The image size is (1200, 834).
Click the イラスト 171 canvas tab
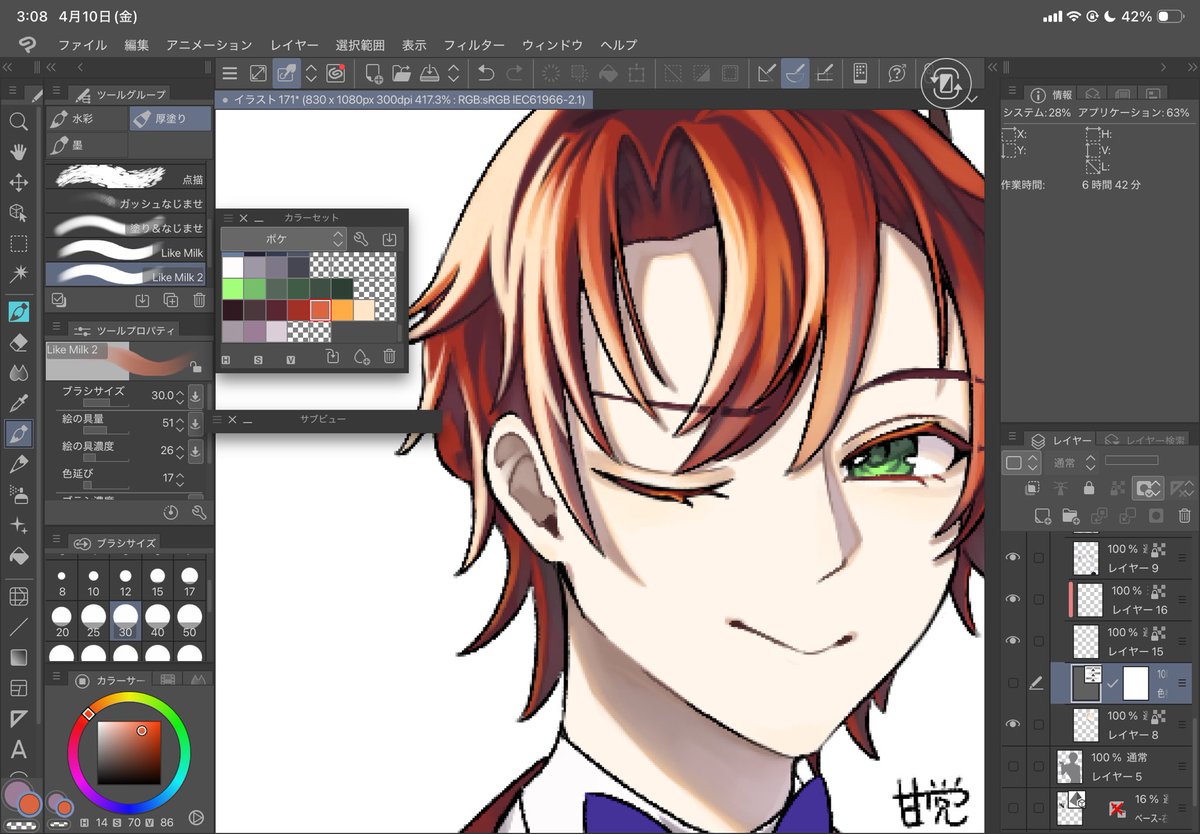(403, 100)
